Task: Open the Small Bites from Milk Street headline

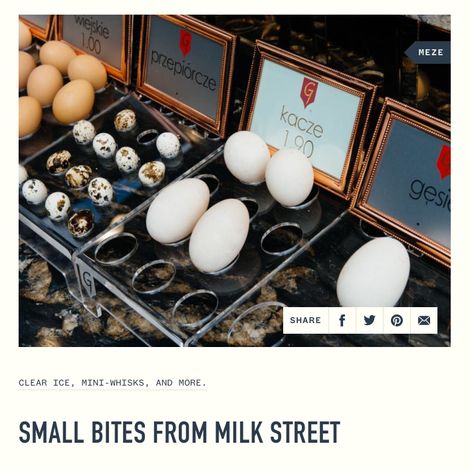Action: [x=179, y=432]
